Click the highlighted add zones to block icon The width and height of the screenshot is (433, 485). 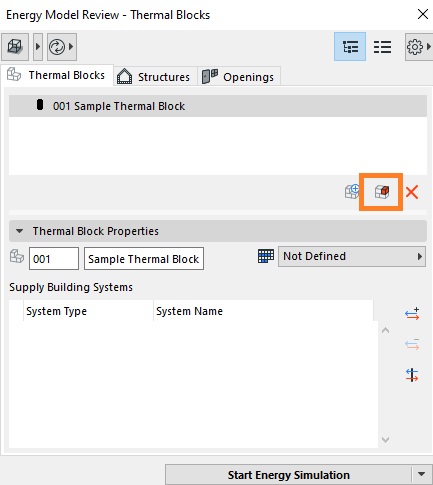(x=381, y=192)
